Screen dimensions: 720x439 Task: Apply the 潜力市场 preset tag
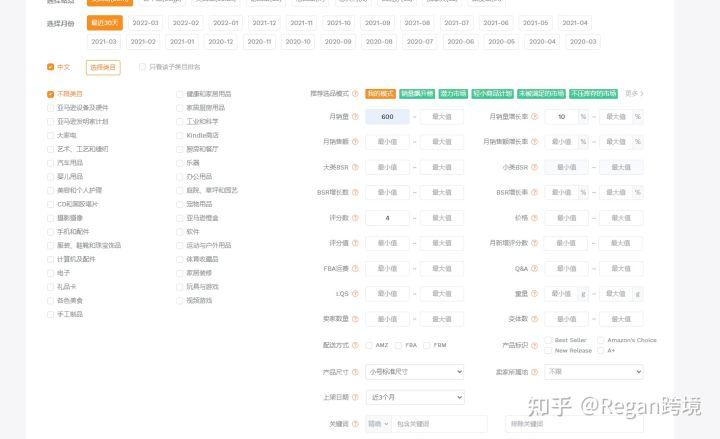453,94
